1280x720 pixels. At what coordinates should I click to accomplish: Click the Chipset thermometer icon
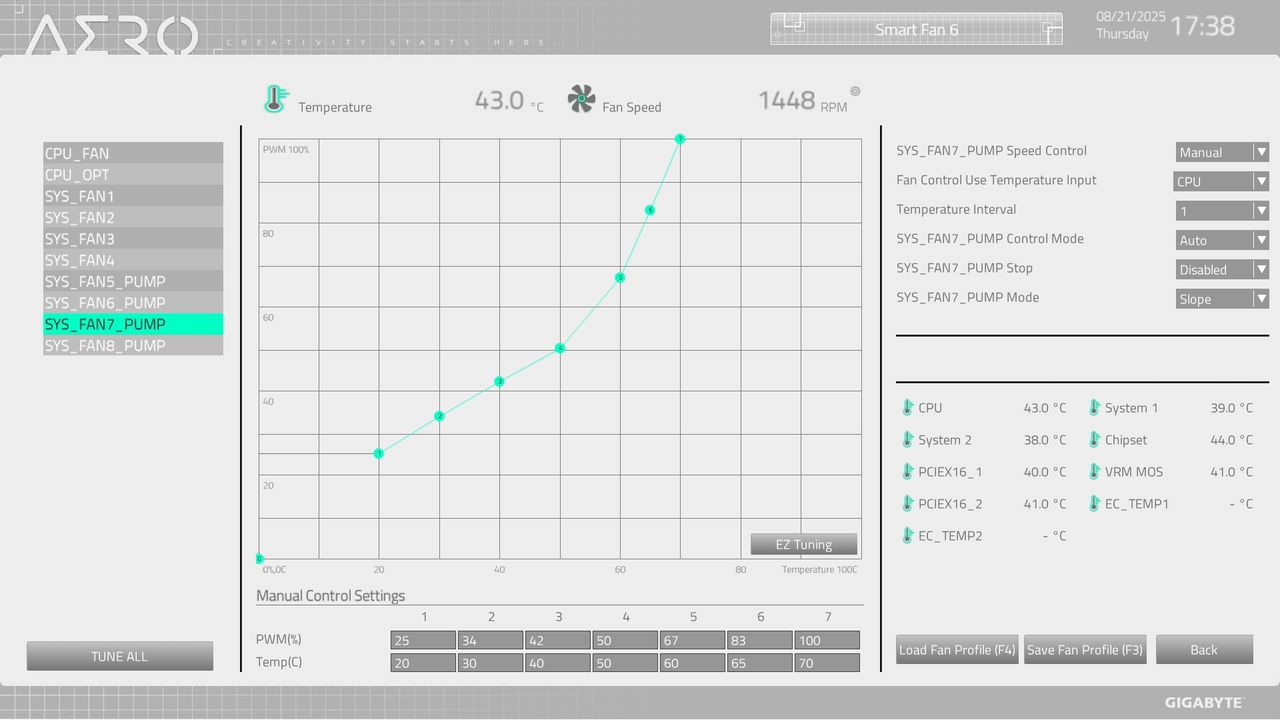coord(1095,440)
